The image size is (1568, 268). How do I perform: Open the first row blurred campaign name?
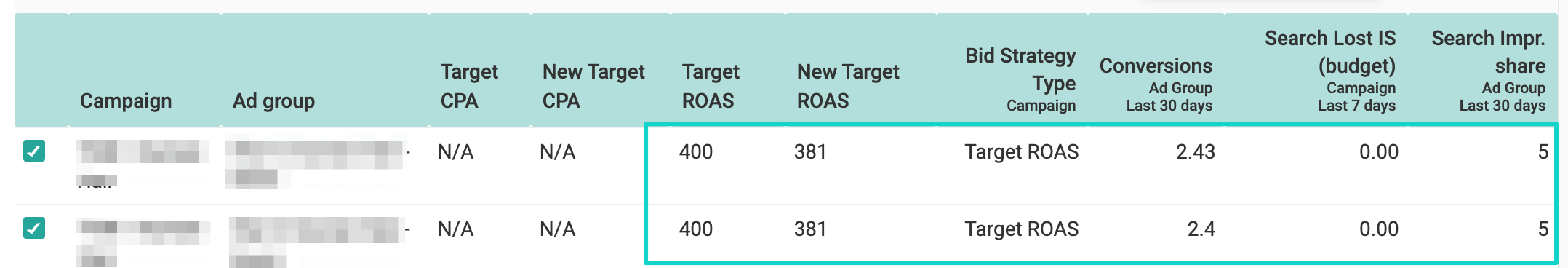click(x=143, y=163)
